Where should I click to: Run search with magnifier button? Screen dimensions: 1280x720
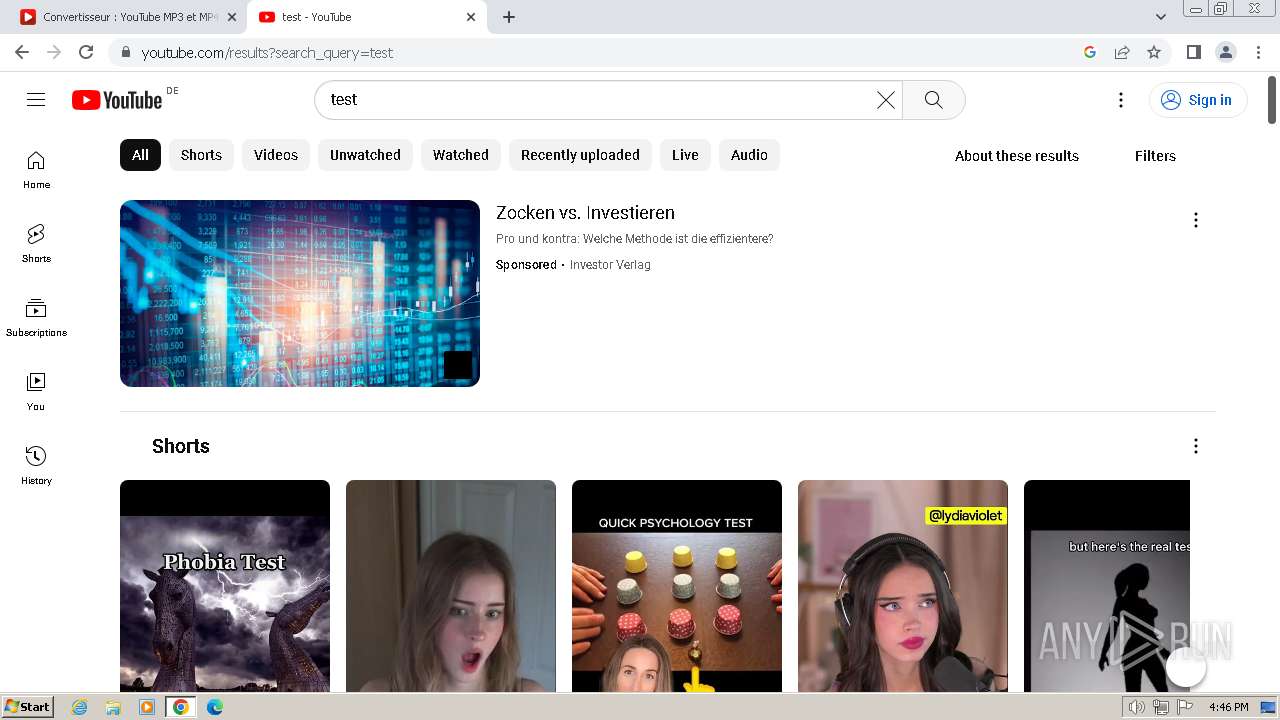coord(933,100)
